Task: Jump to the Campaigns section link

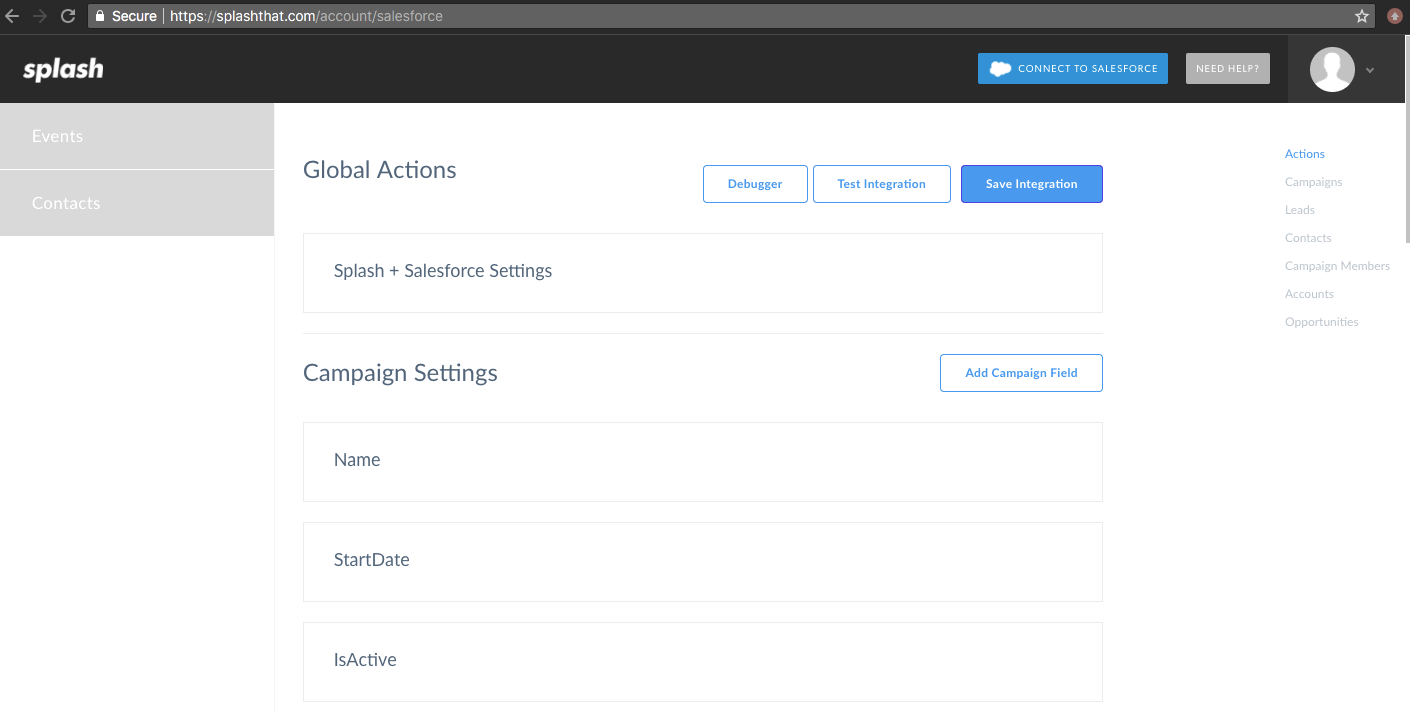Action: pyautogui.click(x=1313, y=182)
